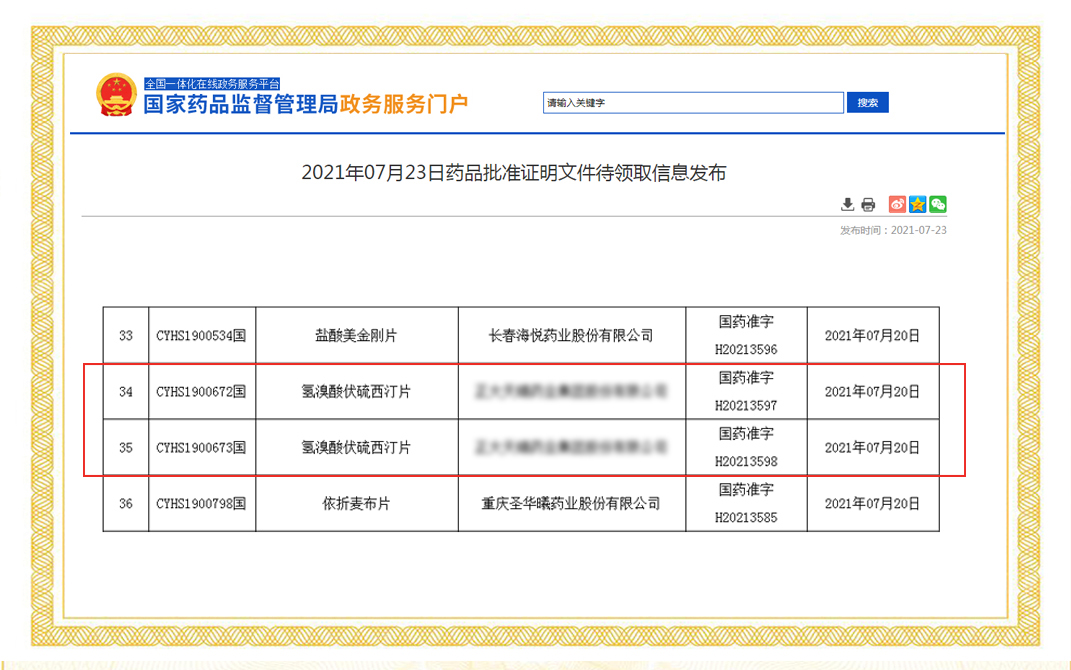
Task: Click the 搜索 search button
Action: tap(867, 103)
